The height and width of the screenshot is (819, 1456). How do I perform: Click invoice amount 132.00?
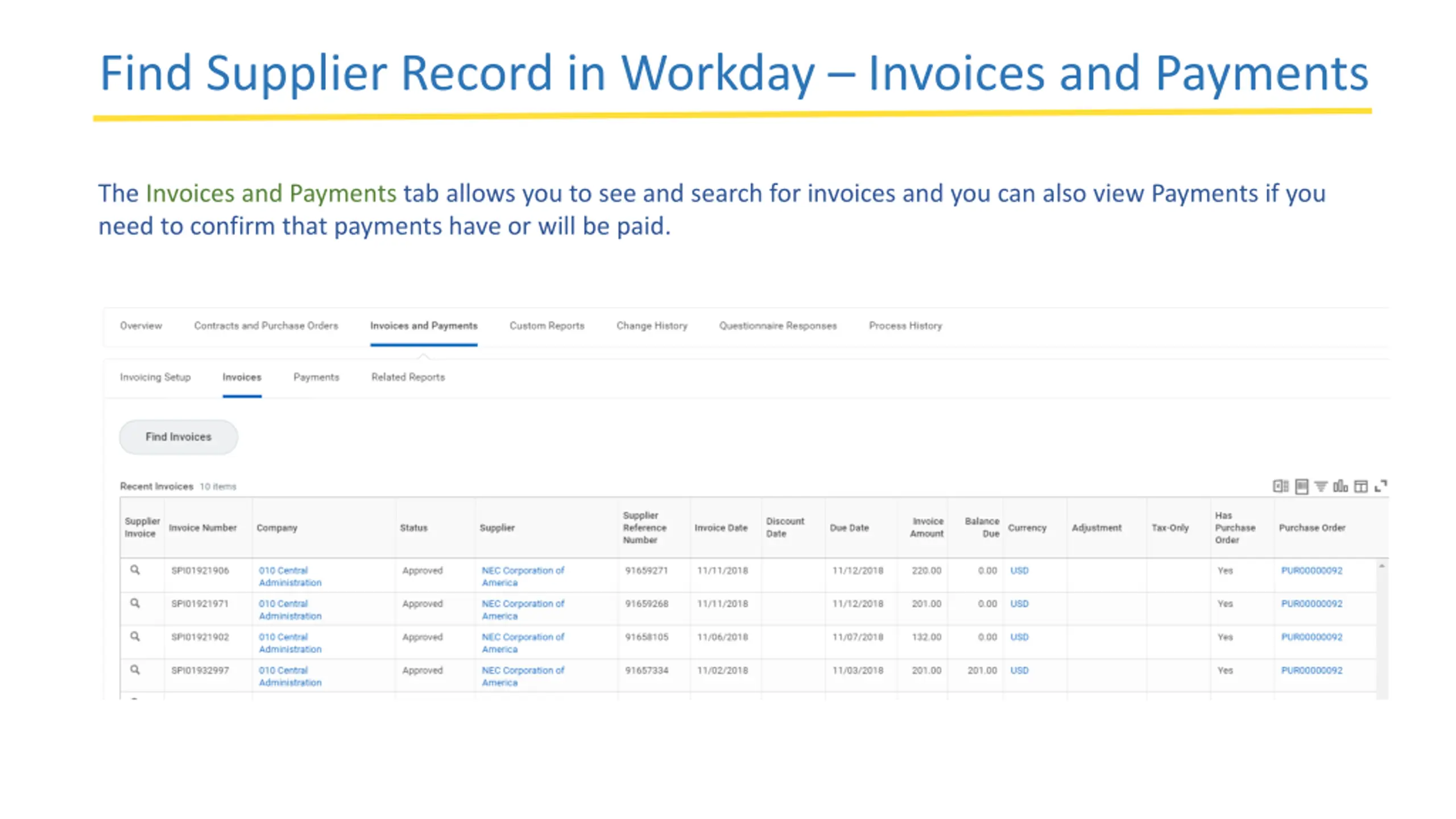coord(926,637)
